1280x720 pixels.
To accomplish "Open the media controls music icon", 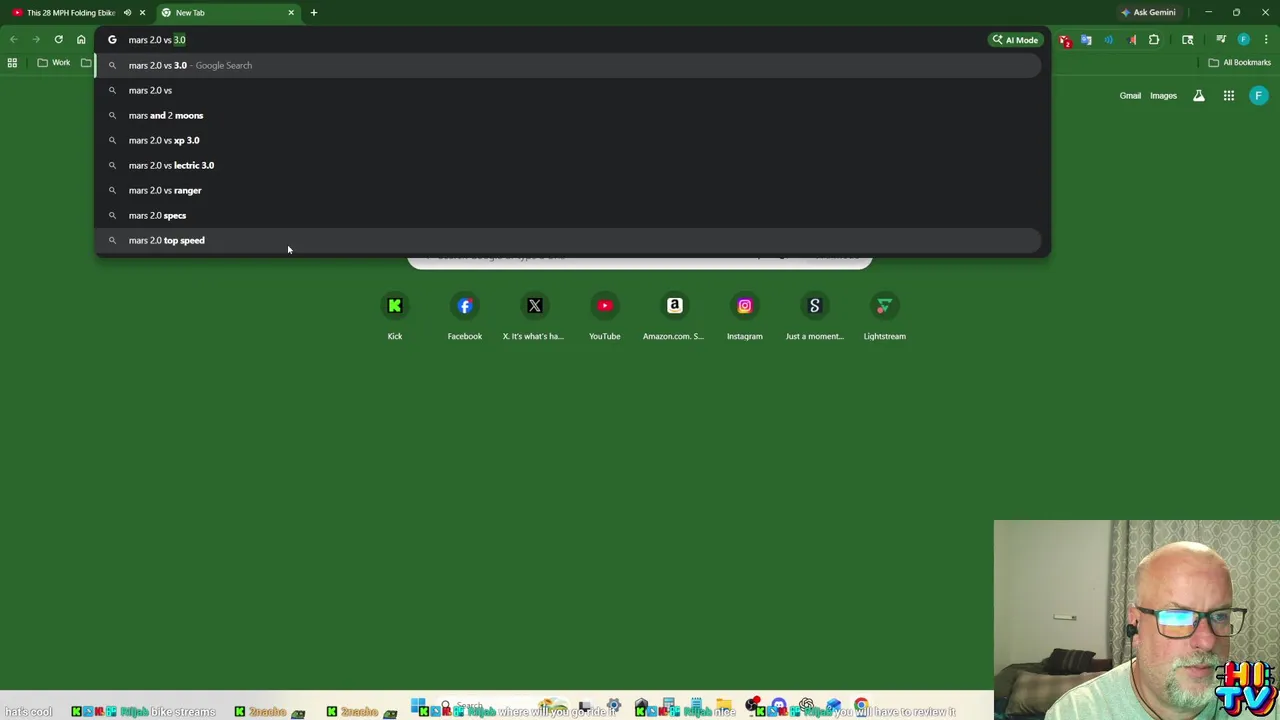I will [x=1221, y=40].
